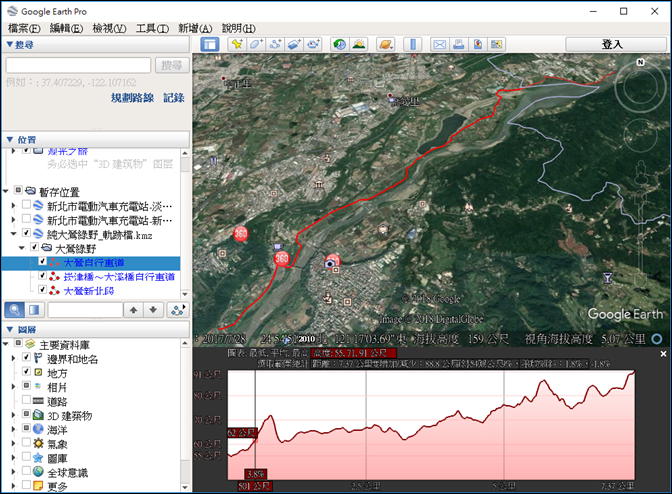Uncheck the 地方 layer checkbox
The image size is (672, 494).
point(26,371)
